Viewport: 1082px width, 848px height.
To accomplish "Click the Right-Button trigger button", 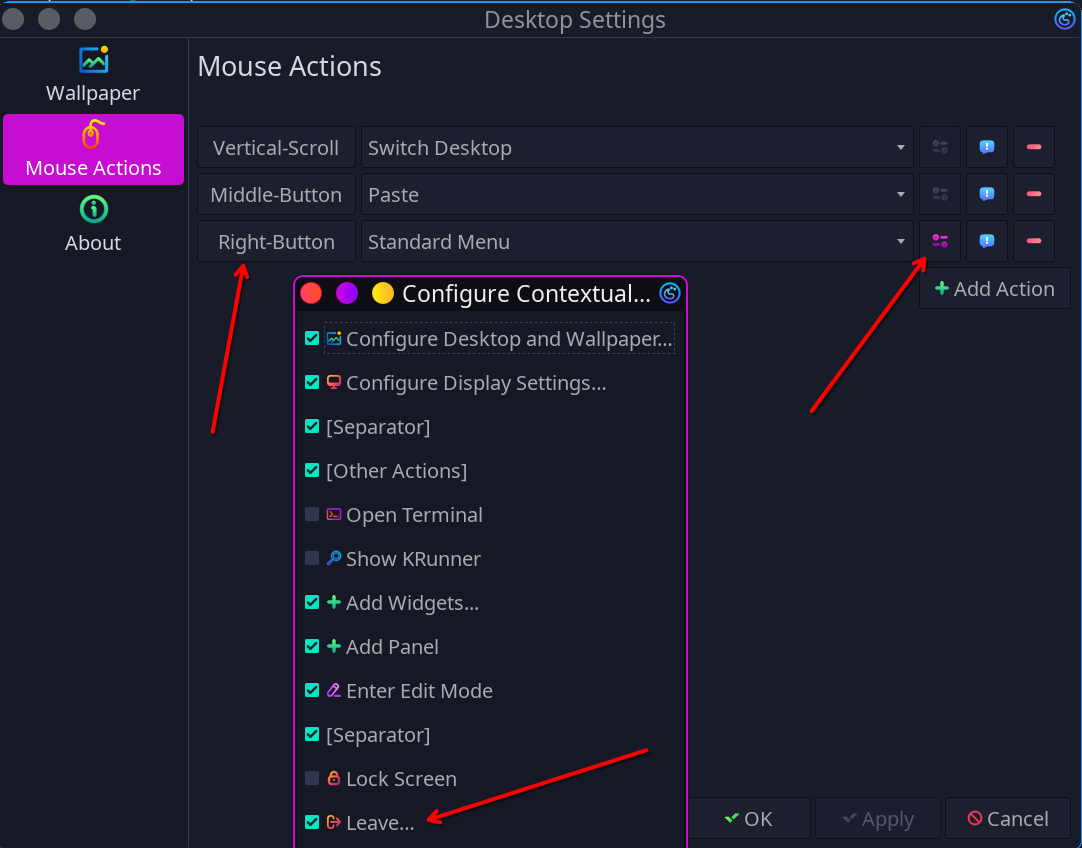I will pyautogui.click(x=276, y=241).
